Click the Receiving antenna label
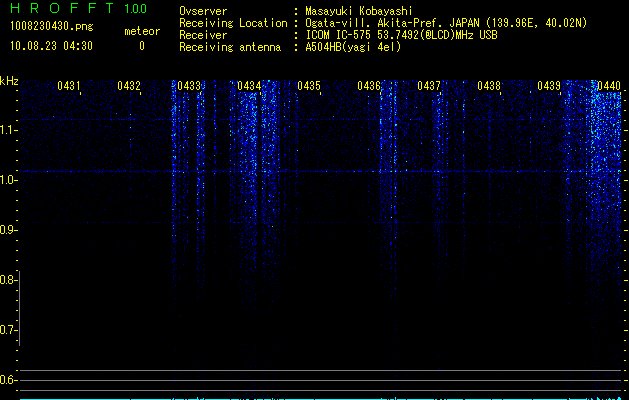The height and width of the screenshot is (400, 629). pos(230,47)
